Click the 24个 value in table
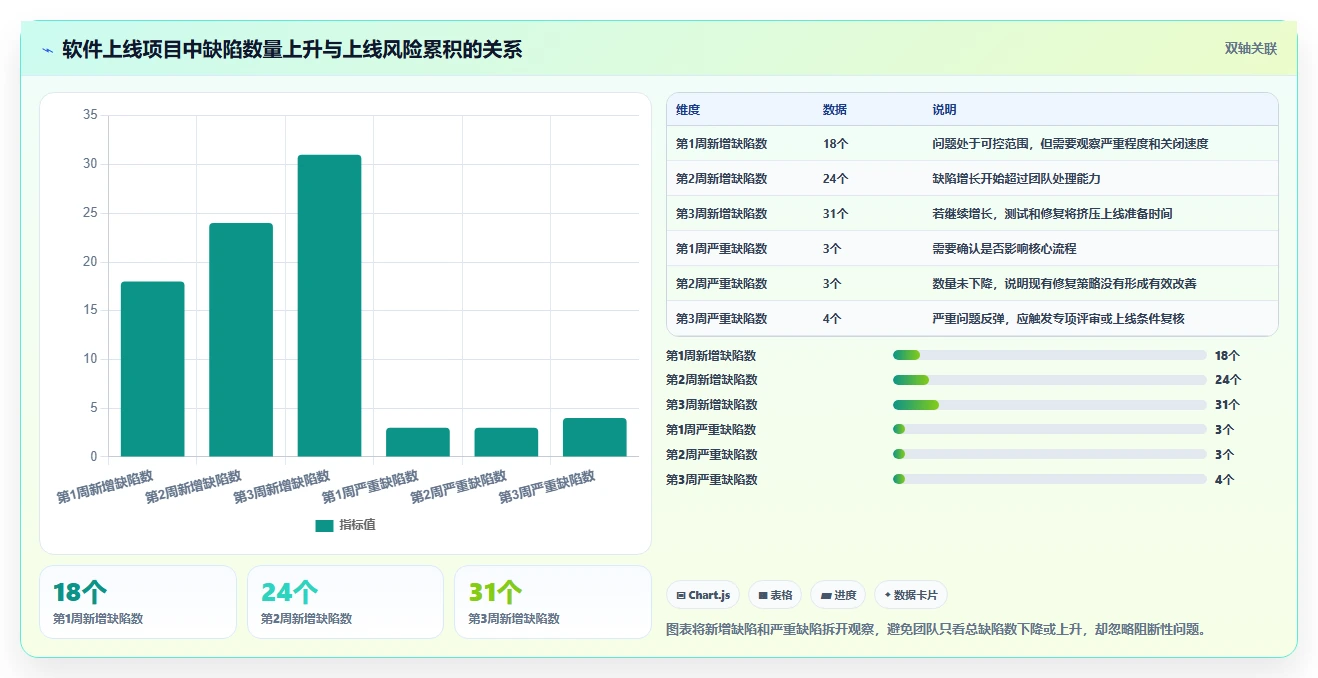The width and height of the screenshot is (1318, 678). tap(836, 179)
